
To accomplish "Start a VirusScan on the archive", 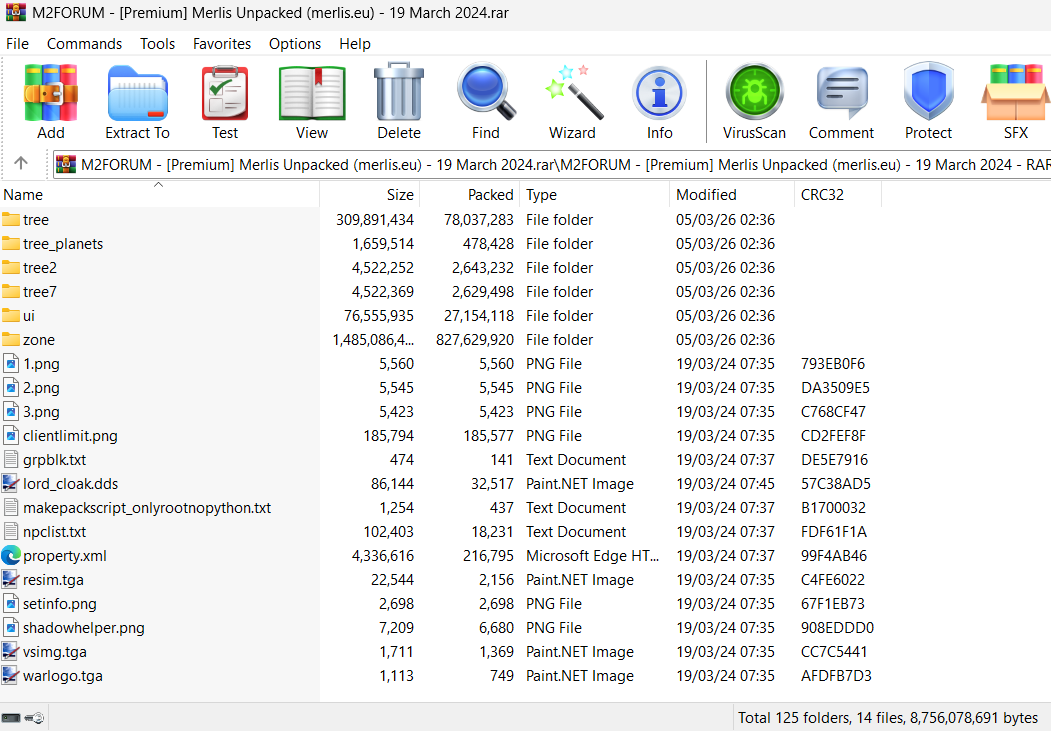I will [754, 90].
